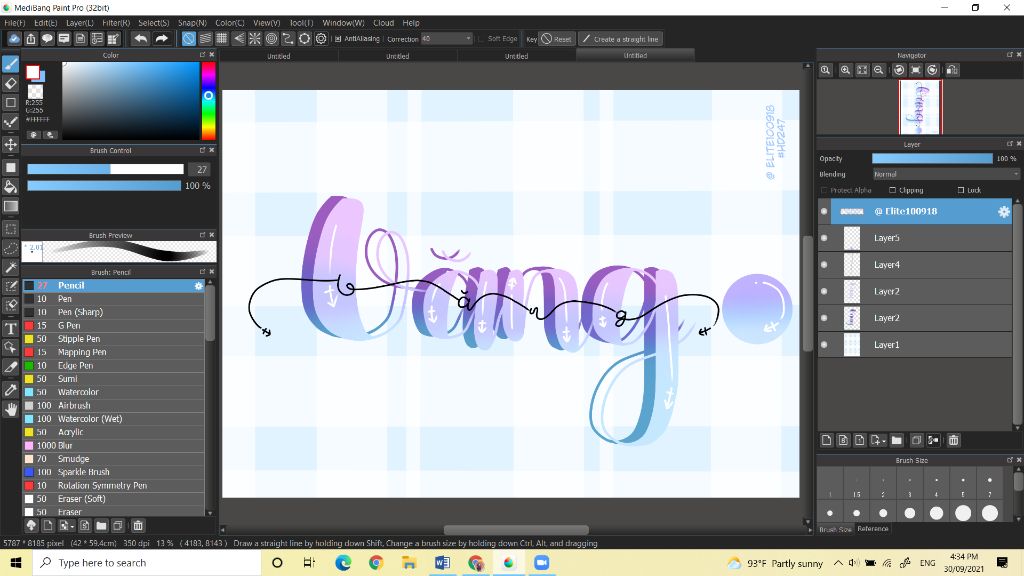1024x576 pixels.
Task: Select the G Pen brush
Action: tap(114, 325)
